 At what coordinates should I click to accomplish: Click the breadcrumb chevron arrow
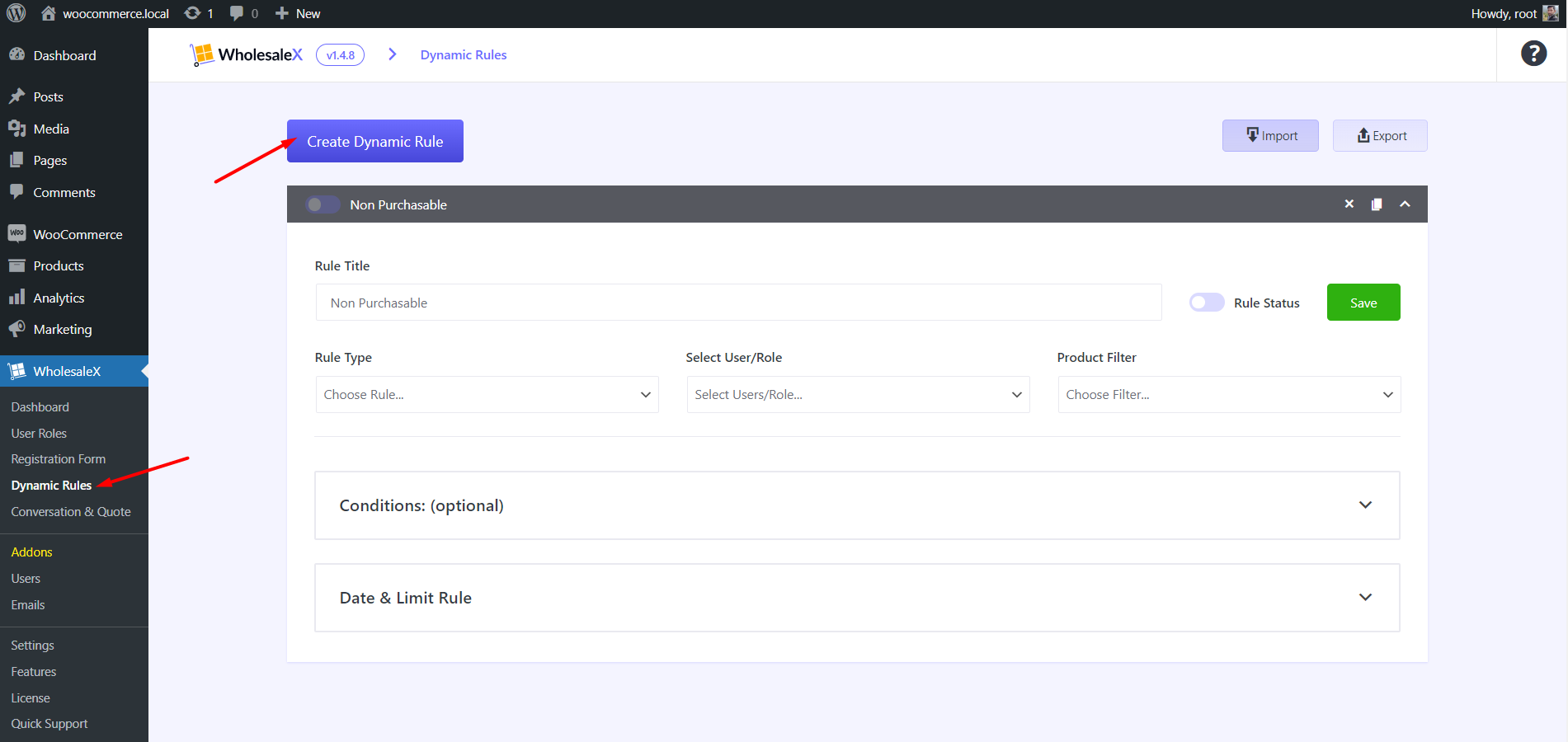pyautogui.click(x=393, y=54)
